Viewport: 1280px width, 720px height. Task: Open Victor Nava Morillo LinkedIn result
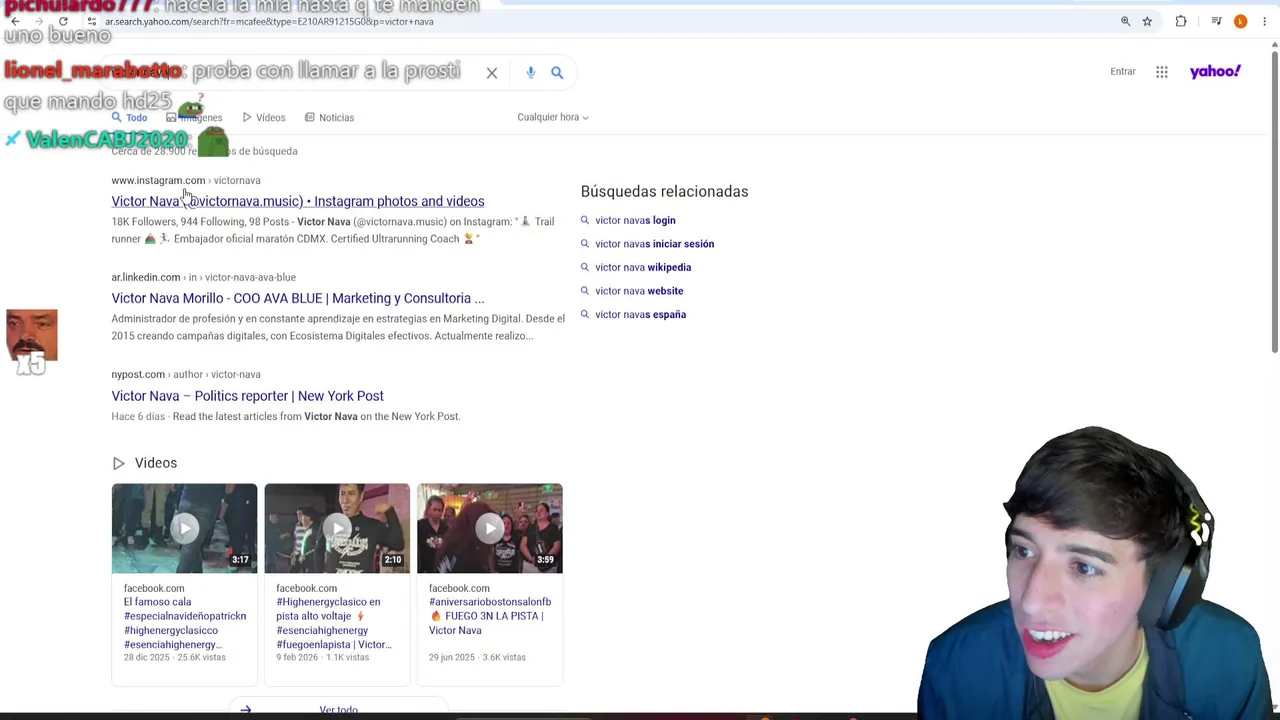(298, 298)
